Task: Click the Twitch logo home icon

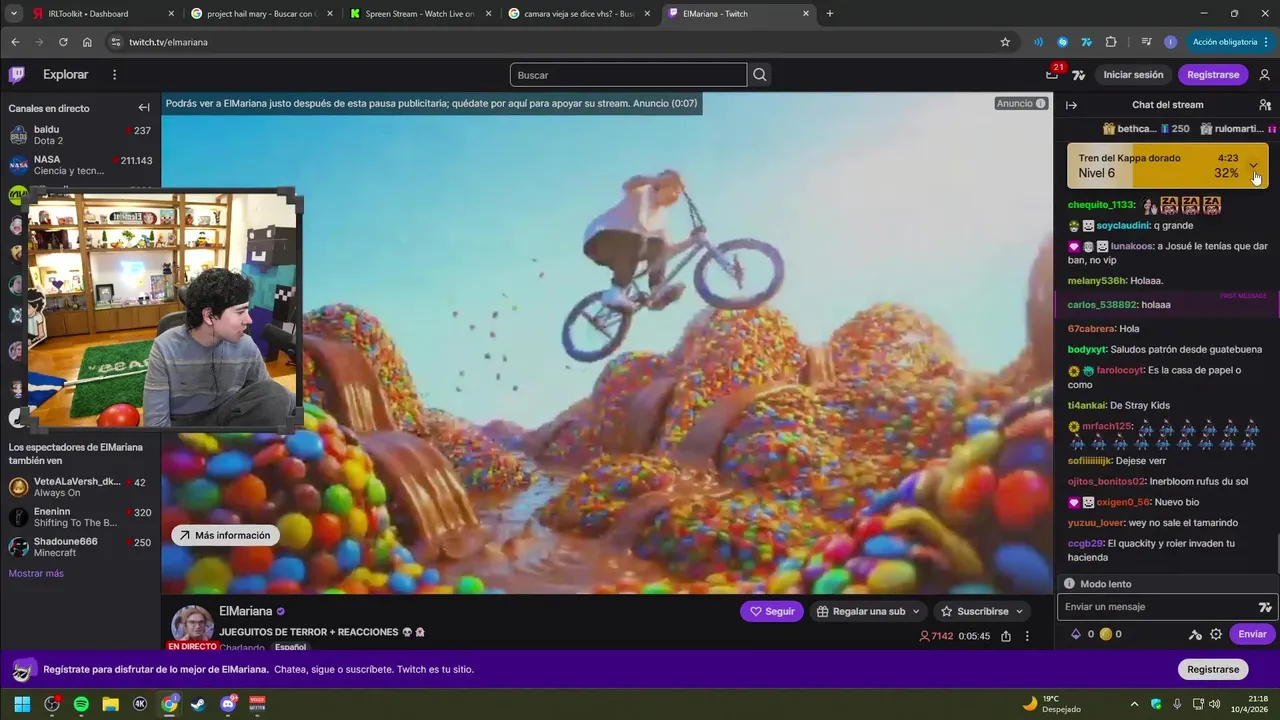Action: point(17,75)
